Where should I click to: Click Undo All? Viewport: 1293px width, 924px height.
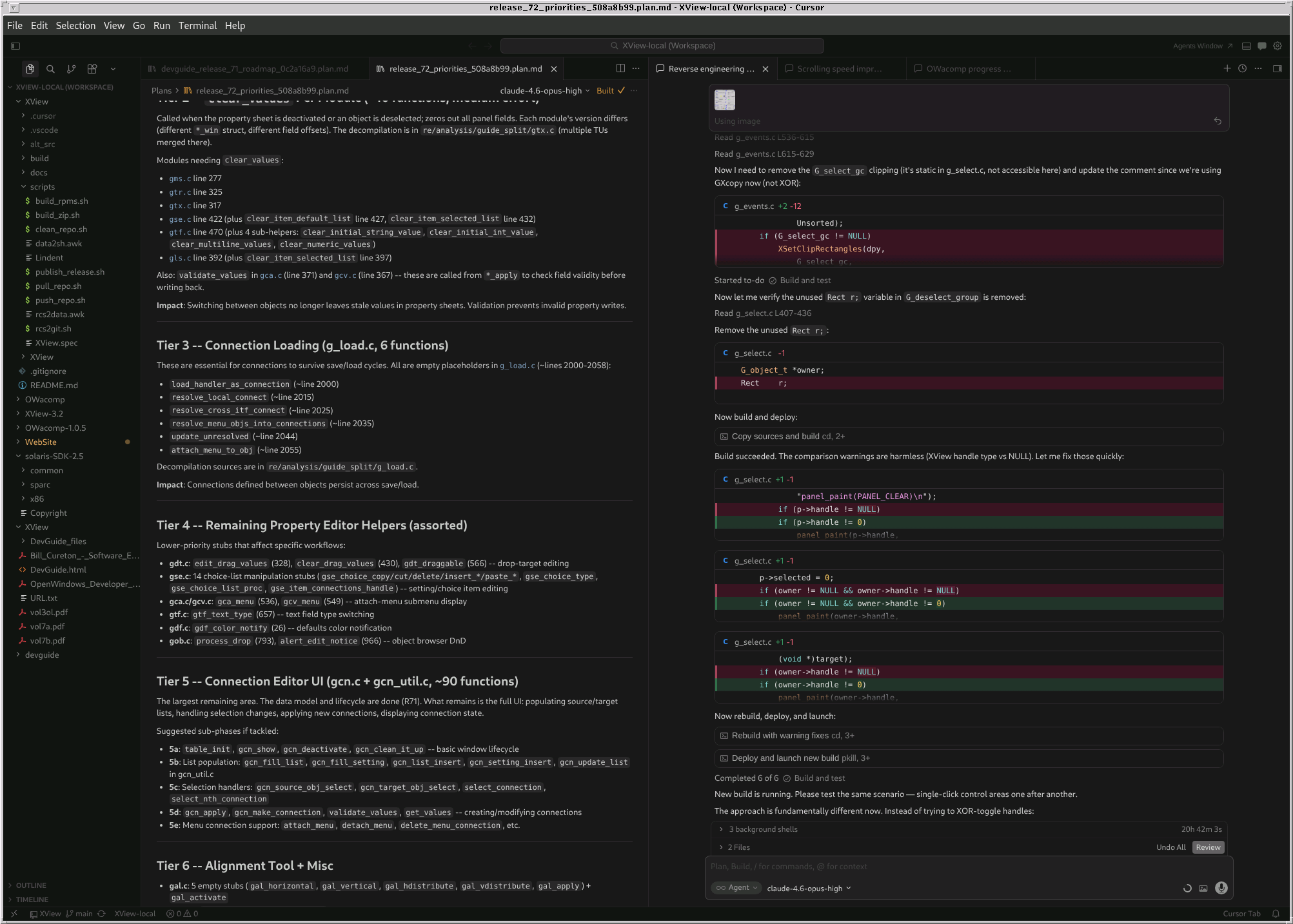(1170, 847)
